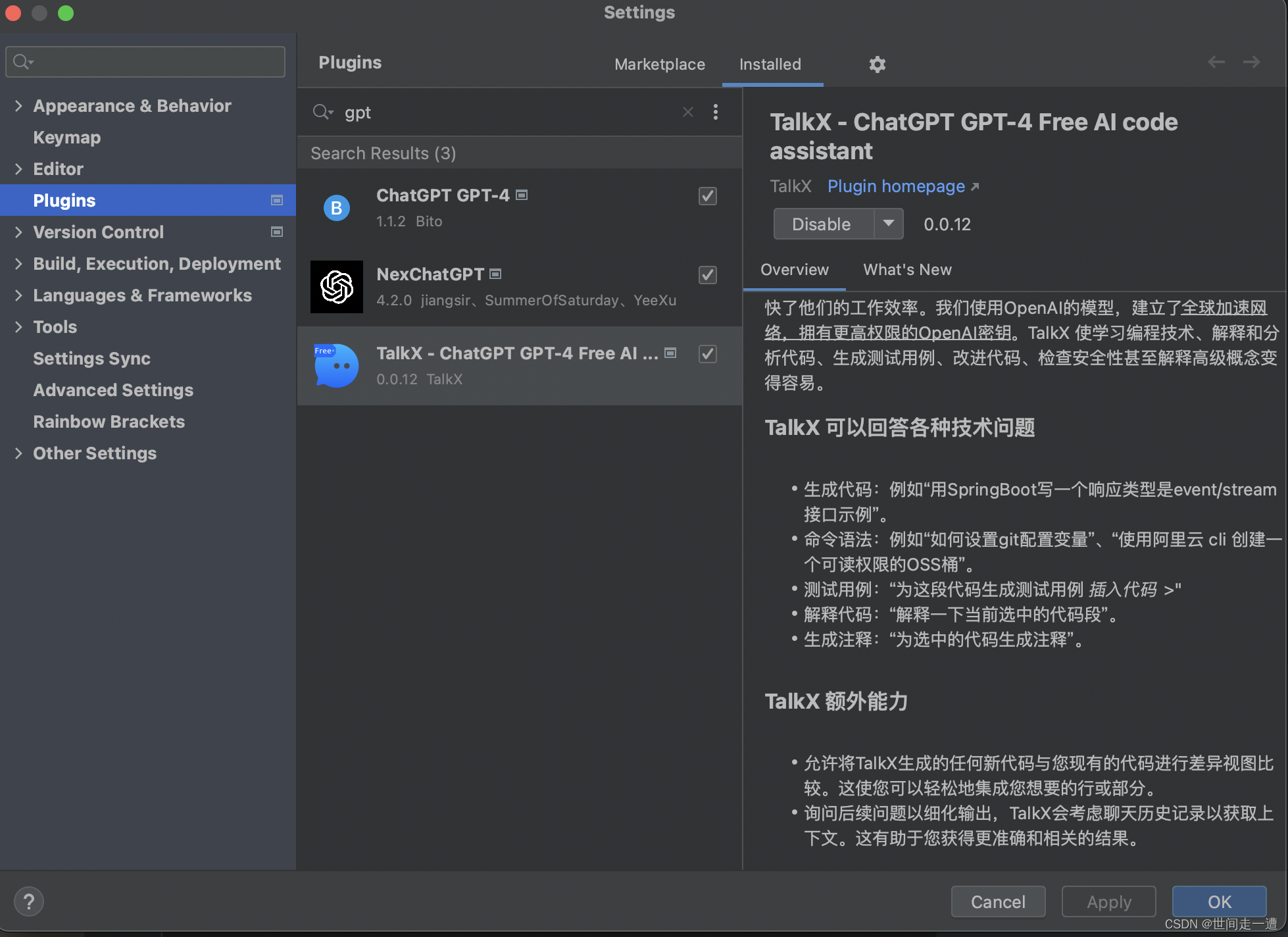This screenshot has width=1288, height=937.
Task: Toggle the NexChatGPT plugin enabled checkbox
Action: (707, 275)
